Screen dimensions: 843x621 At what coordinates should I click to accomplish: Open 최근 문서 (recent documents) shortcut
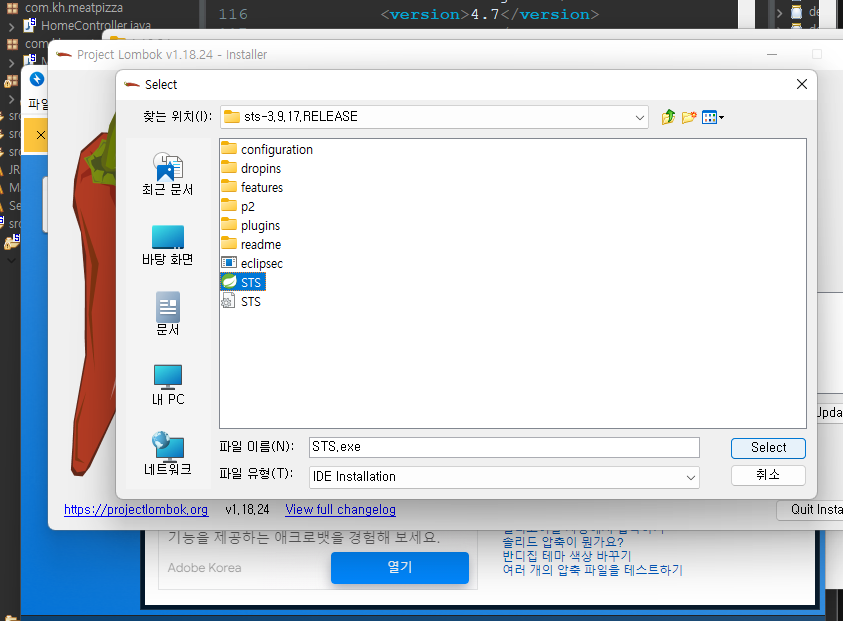[168, 174]
